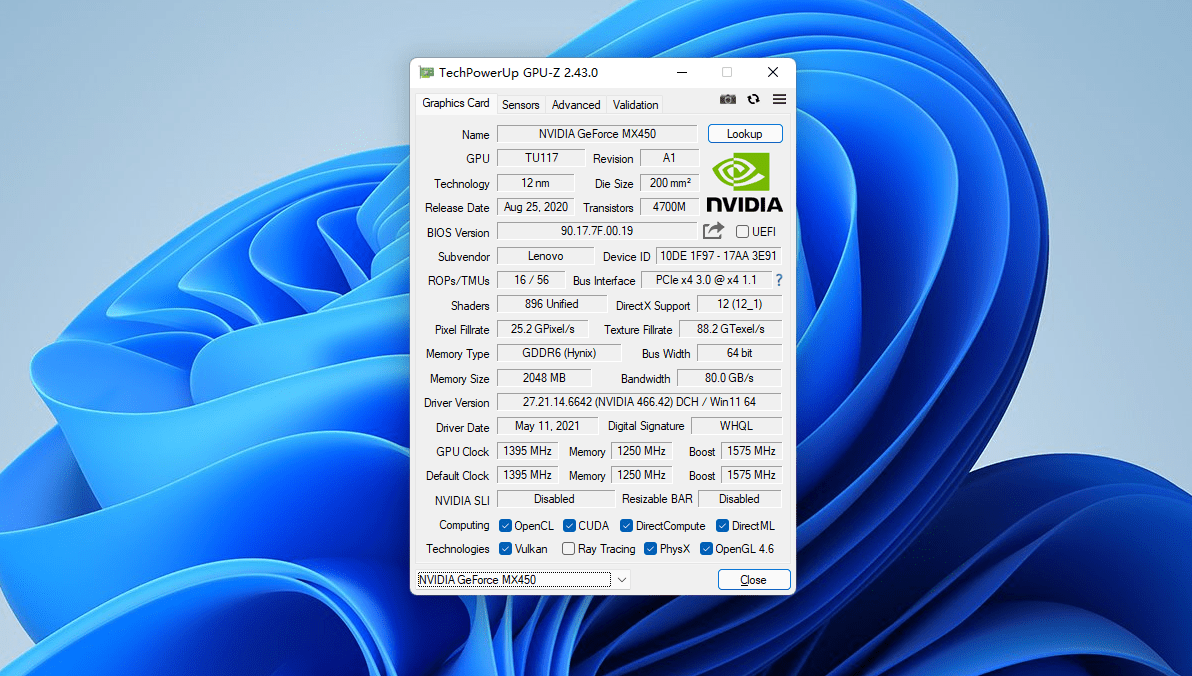Enable the UEFI checkbox
Image resolution: width=1192 pixels, height=676 pixels.
tap(741, 231)
